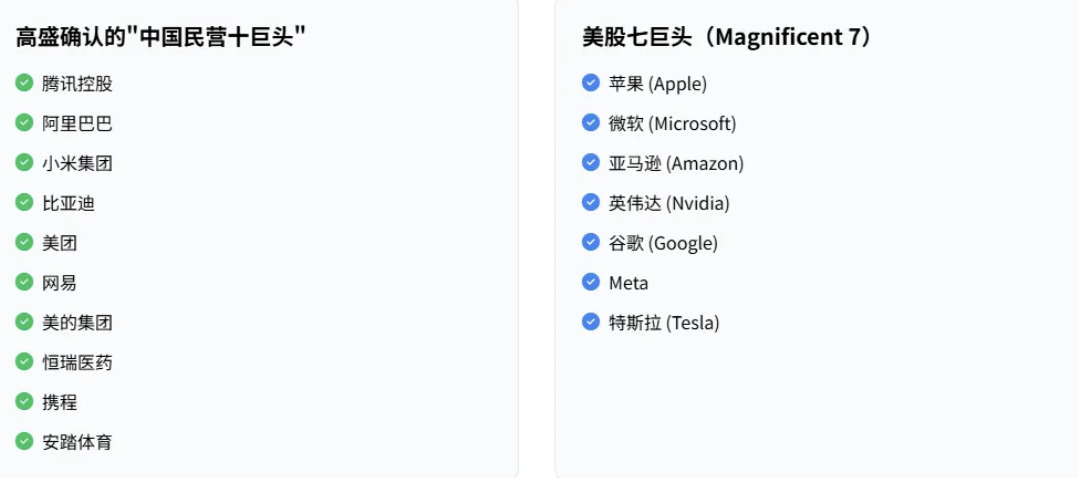Screen dimensions: 1078x478
Task: Click the 美的集团 list item text
Action: tap(77, 323)
